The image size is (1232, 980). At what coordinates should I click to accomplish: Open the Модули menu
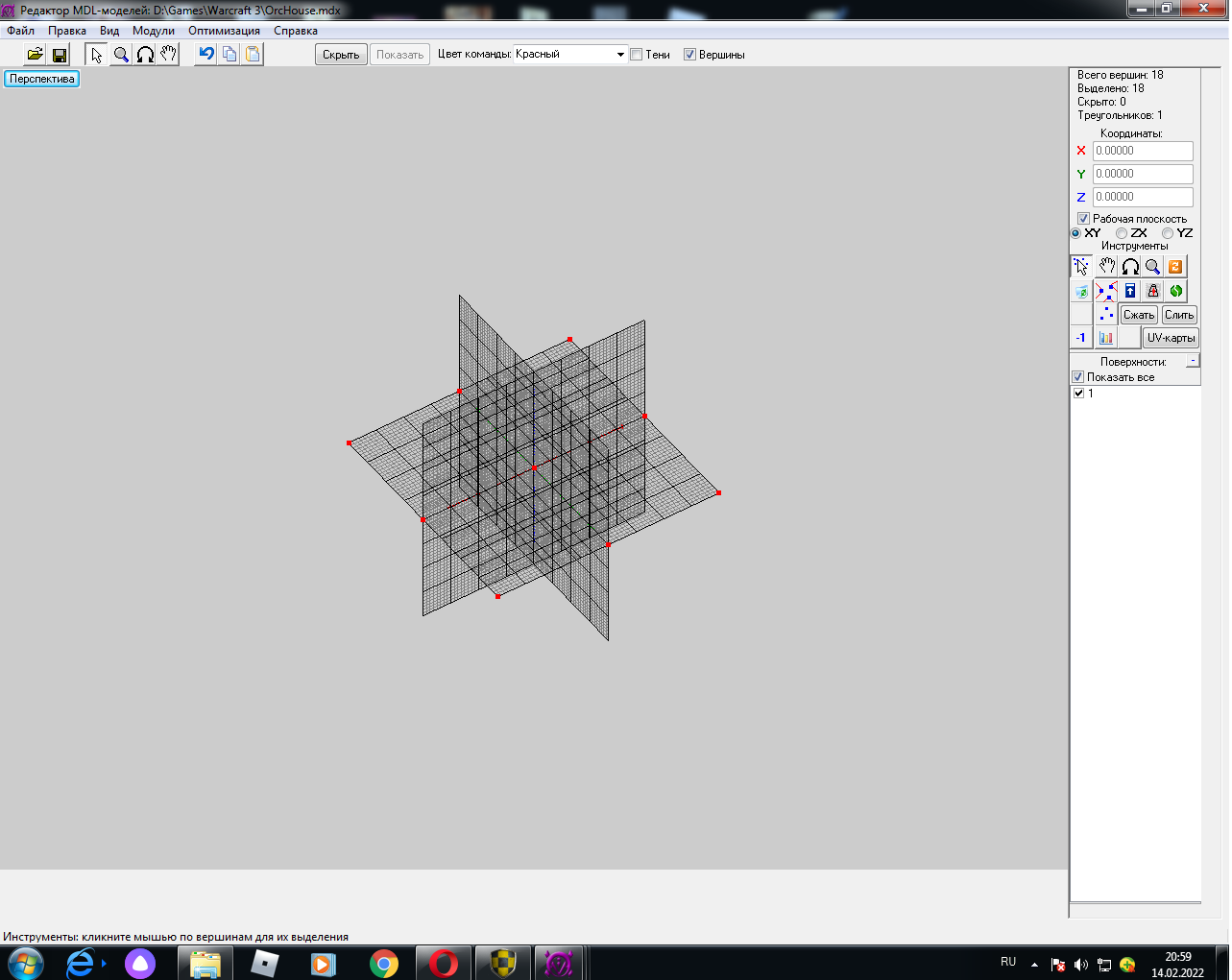[154, 31]
